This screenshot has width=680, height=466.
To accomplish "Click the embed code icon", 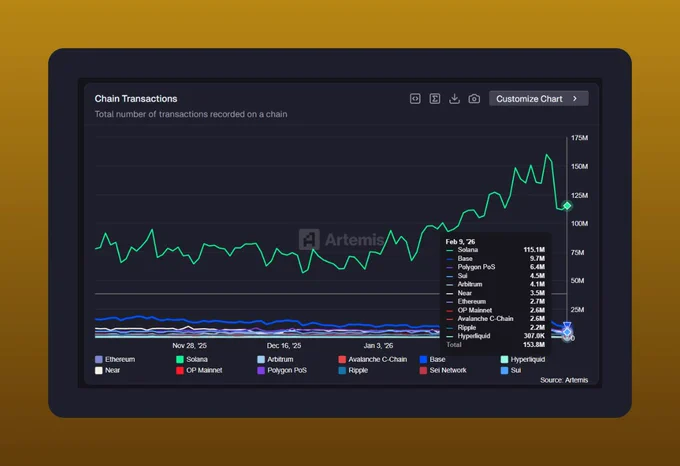I will click(x=415, y=99).
